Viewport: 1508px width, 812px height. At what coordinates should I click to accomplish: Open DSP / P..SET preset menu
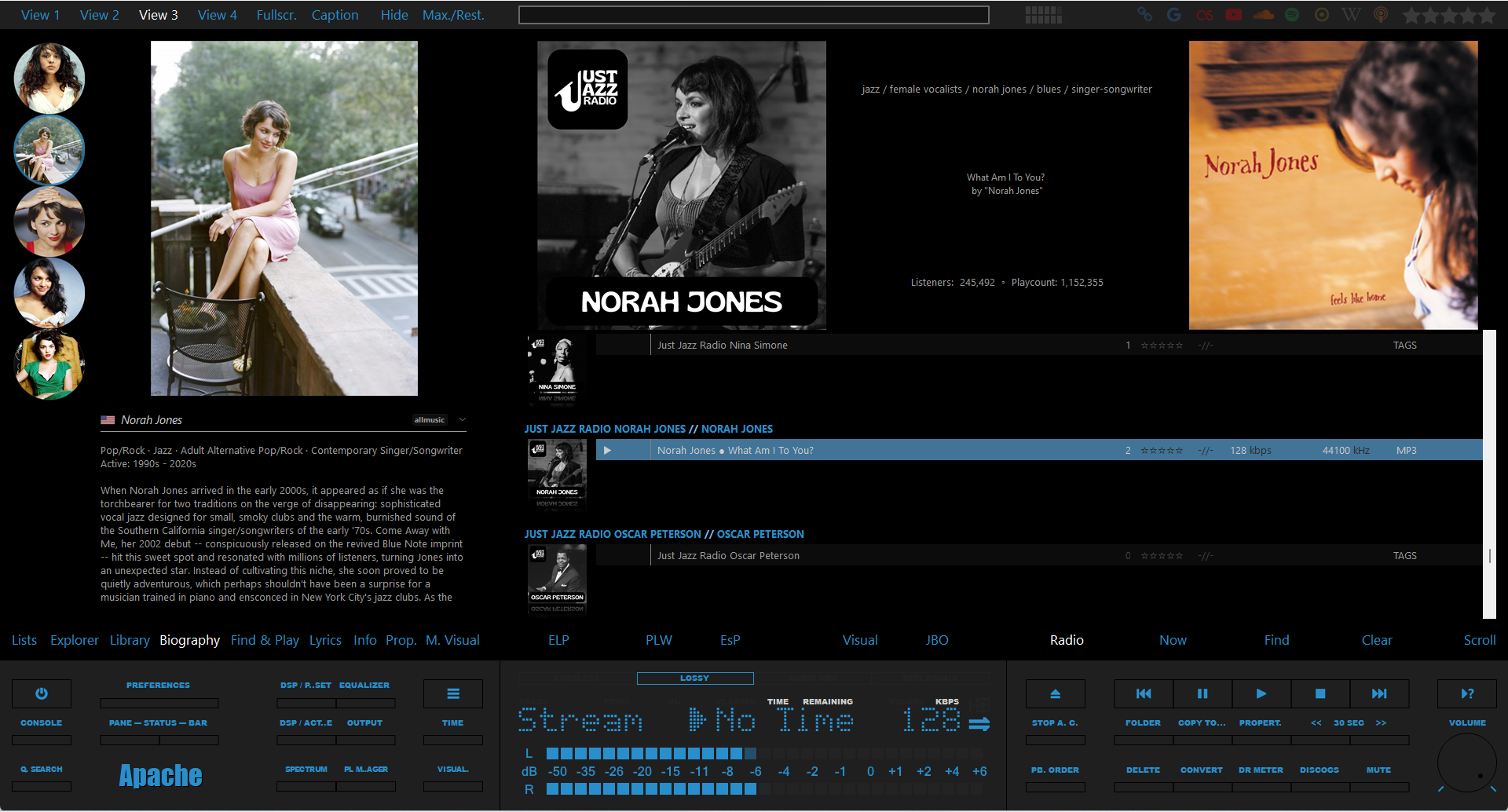tap(306, 685)
